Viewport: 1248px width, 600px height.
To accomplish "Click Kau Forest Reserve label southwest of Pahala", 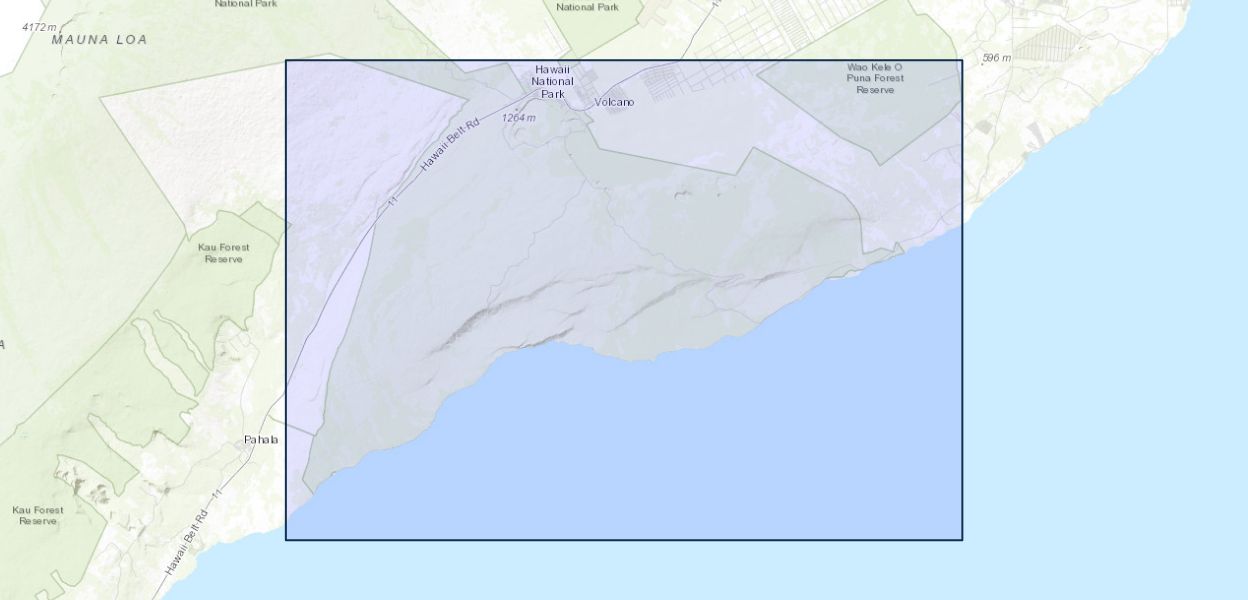I will pyautogui.click(x=38, y=515).
